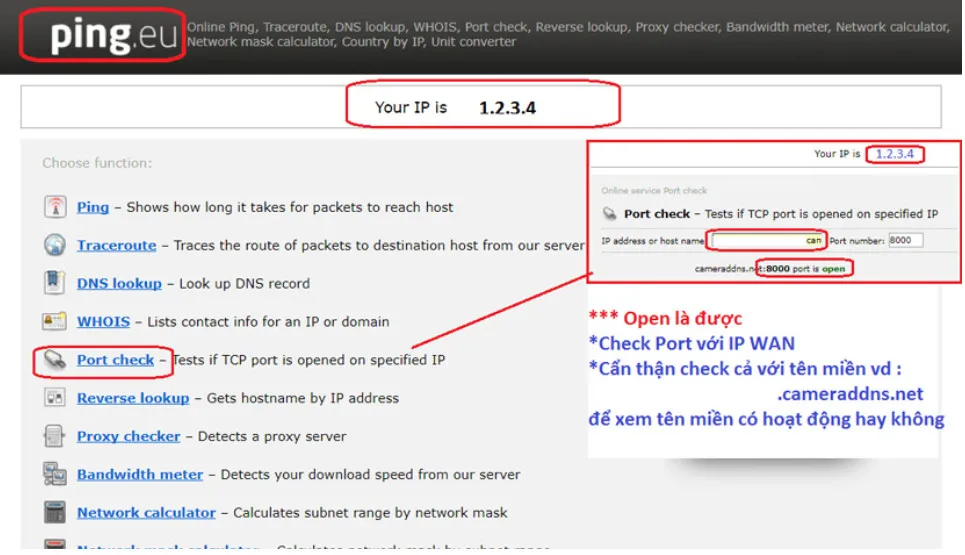Click the 1.2.3.4 IP link in the inset

pyautogui.click(x=895, y=154)
